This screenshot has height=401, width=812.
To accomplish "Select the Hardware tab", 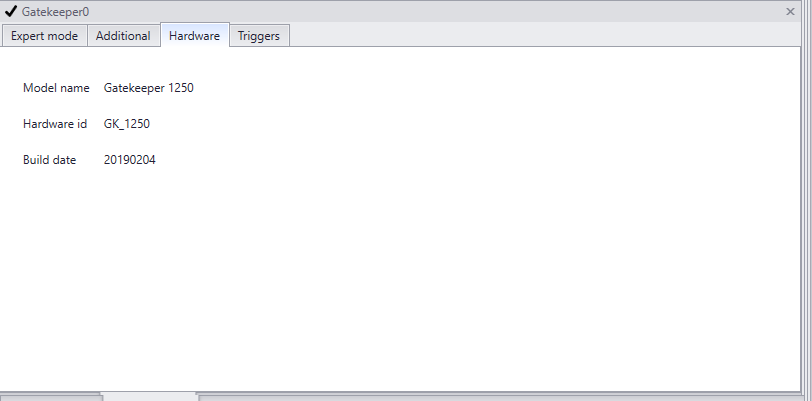I will [x=194, y=36].
